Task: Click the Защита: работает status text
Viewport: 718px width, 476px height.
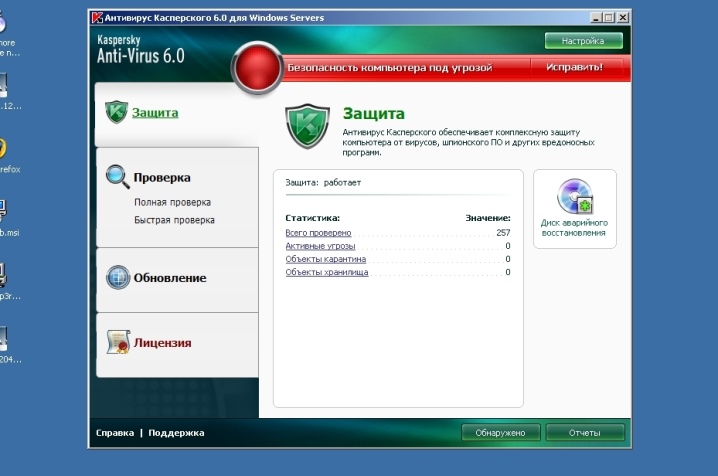Action: pos(323,183)
